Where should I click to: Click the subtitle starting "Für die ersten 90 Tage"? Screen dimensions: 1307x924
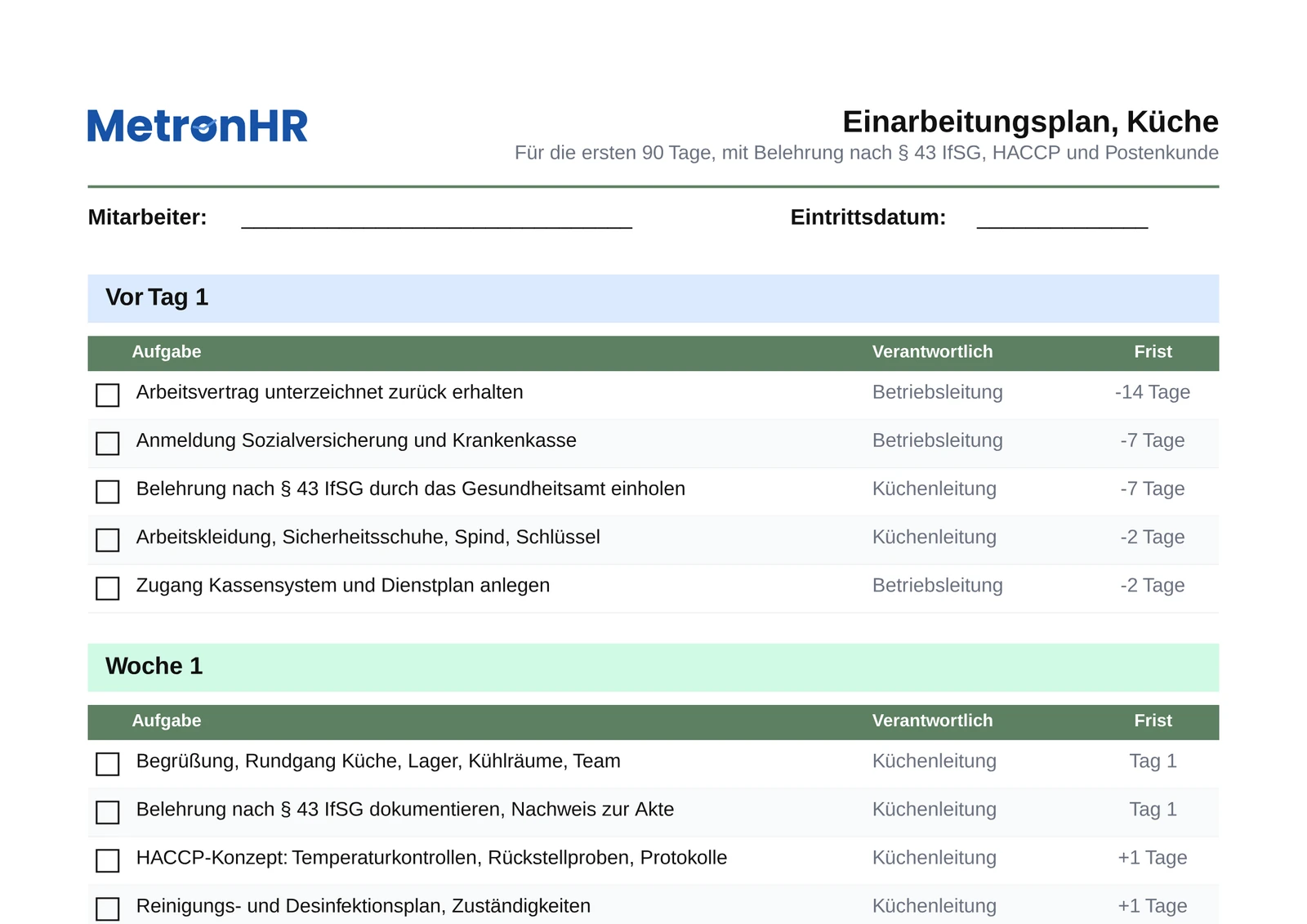pyautogui.click(x=867, y=153)
